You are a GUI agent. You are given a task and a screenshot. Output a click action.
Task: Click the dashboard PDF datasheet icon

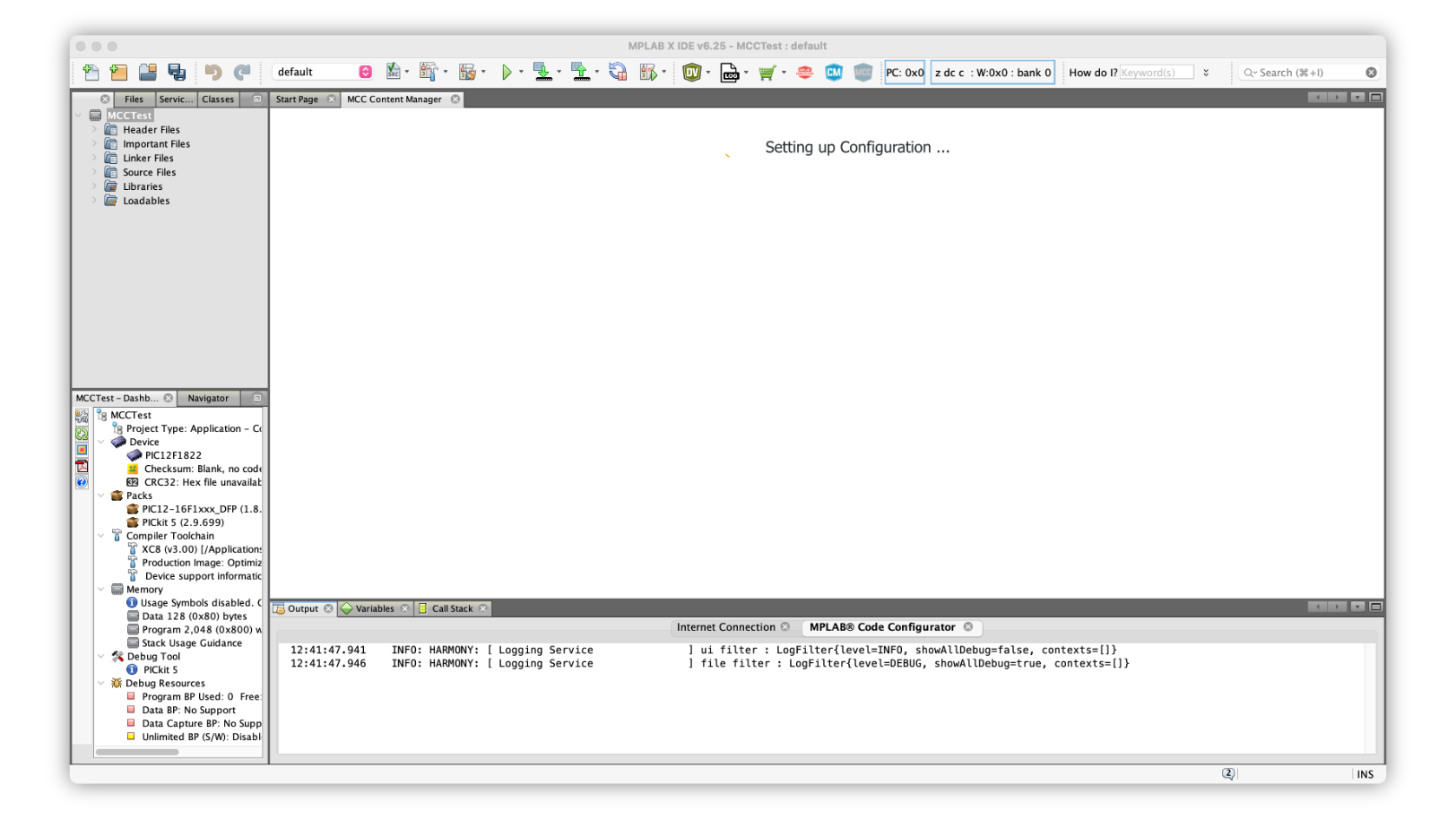click(x=82, y=466)
